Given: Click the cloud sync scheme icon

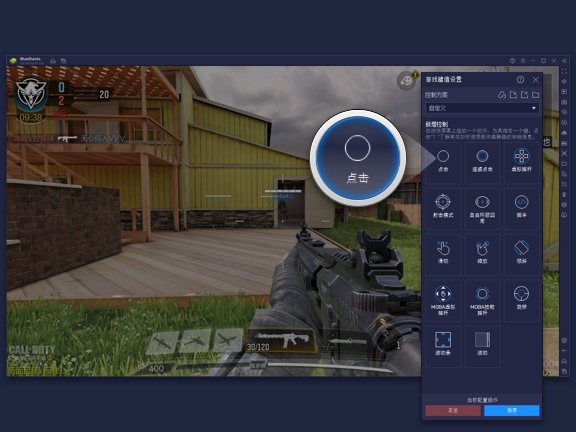Looking at the screenshot, I should (502, 95).
